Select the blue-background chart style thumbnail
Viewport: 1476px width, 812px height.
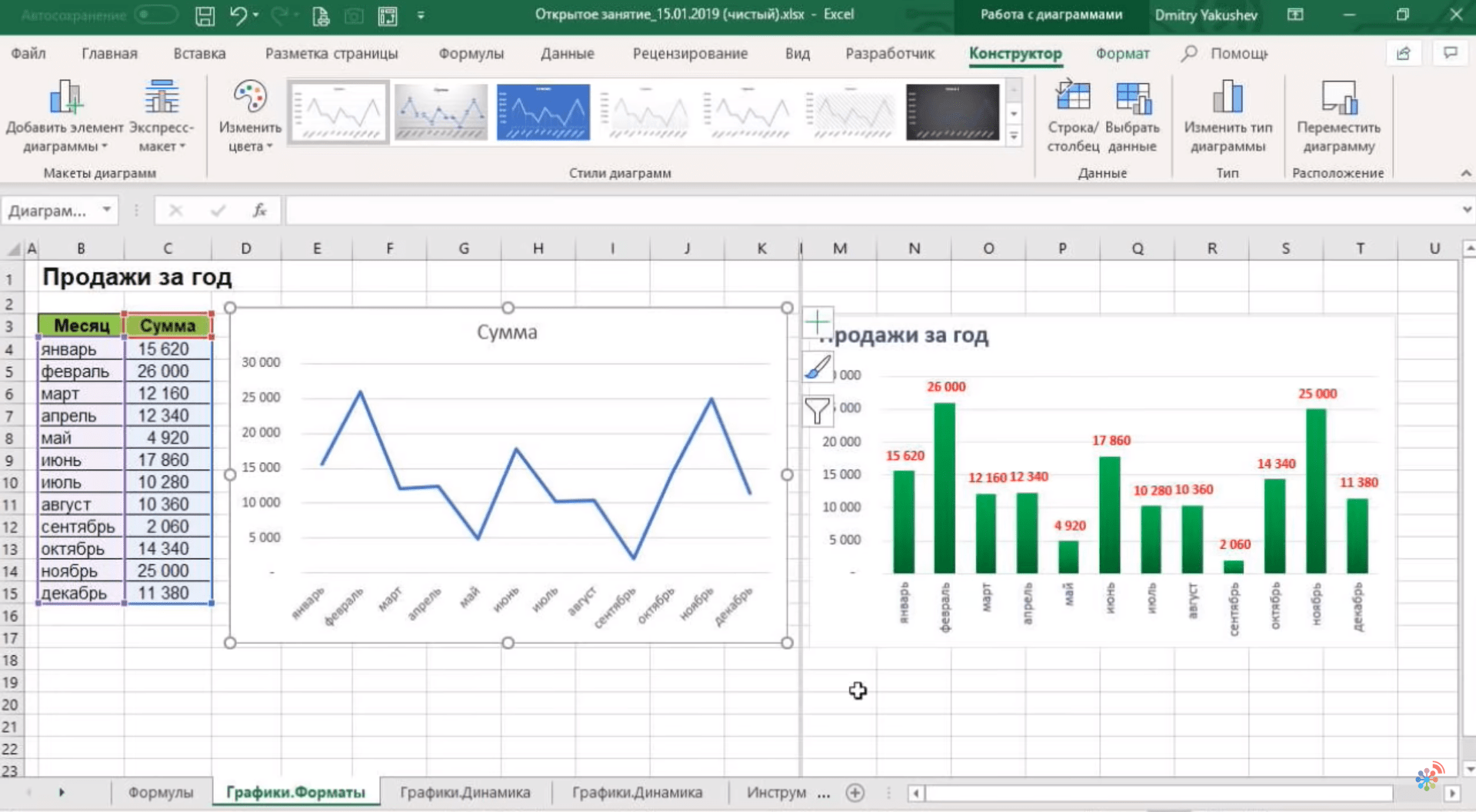pos(543,112)
